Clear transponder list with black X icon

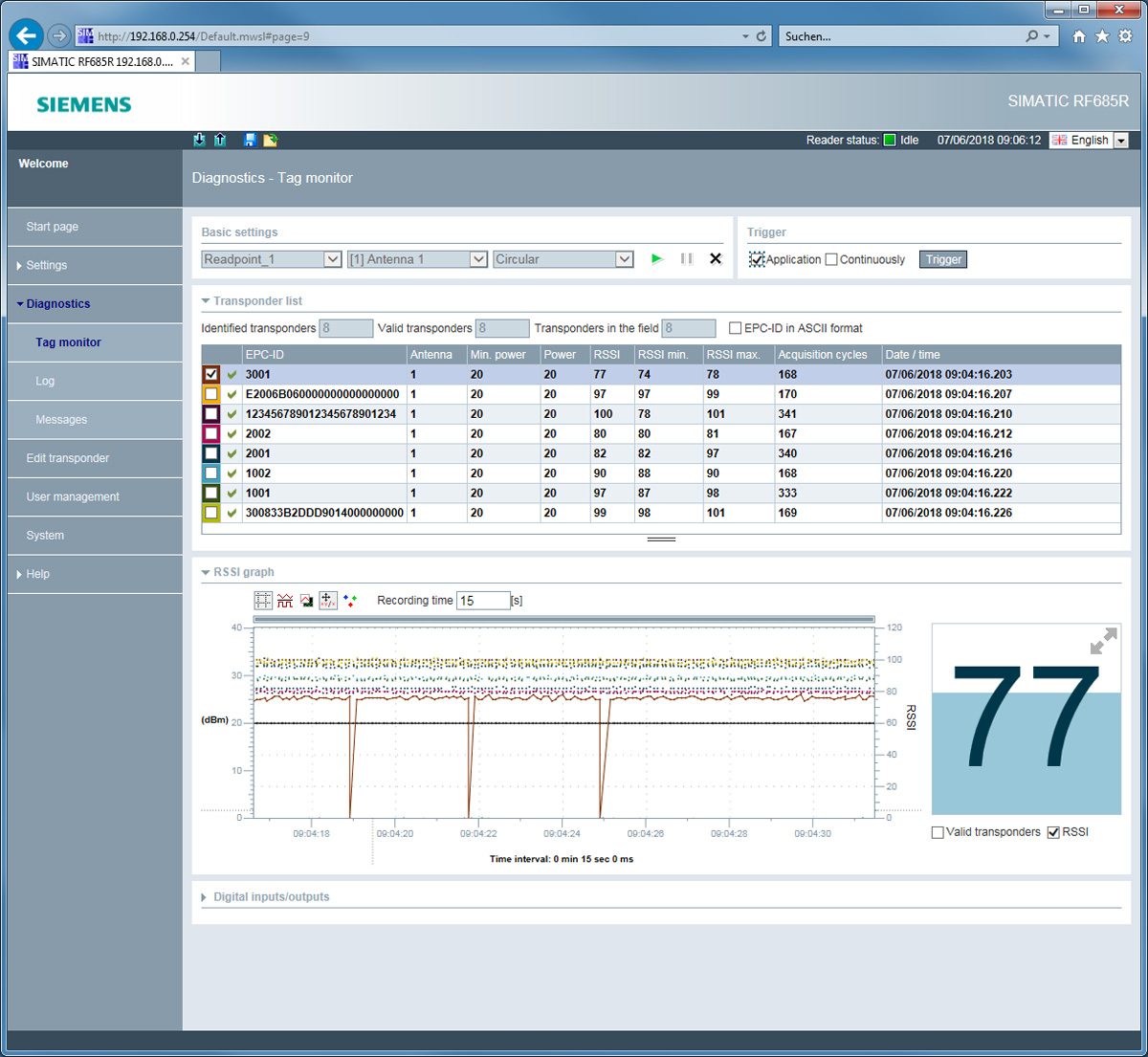pos(715,259)
